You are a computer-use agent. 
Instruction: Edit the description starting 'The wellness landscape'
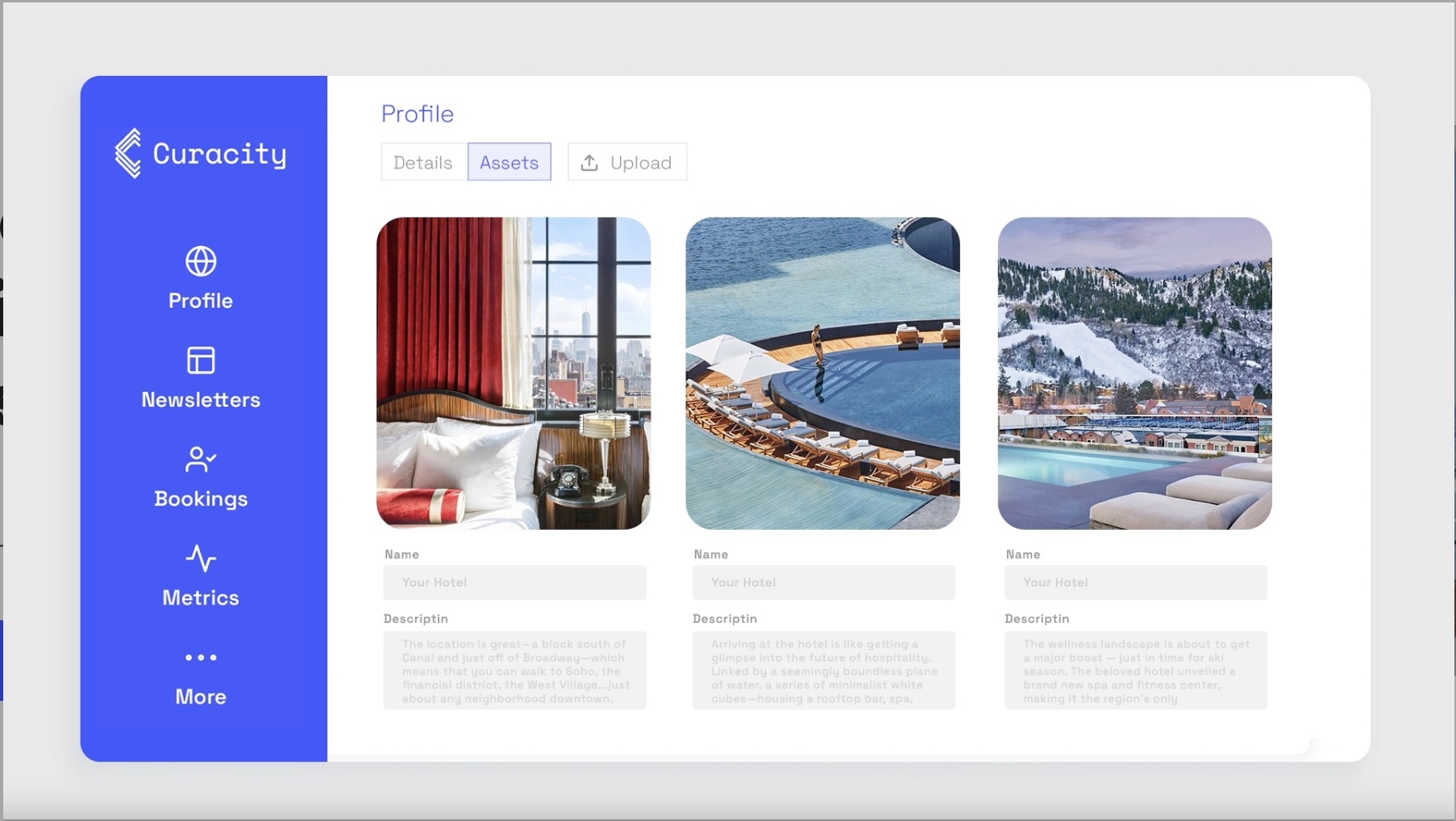pyautogui.click(x=1136, y=671)
